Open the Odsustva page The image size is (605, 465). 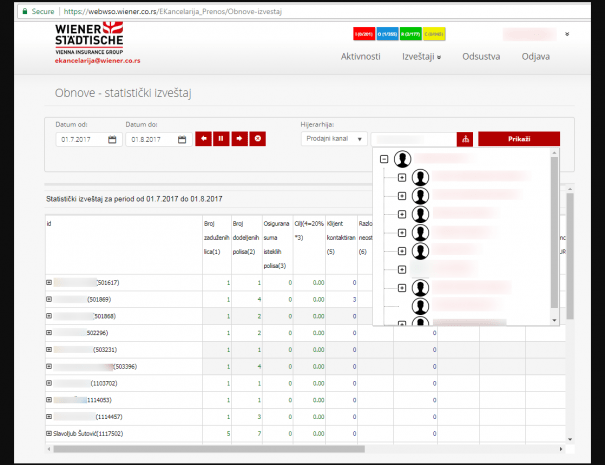(481, 57)
